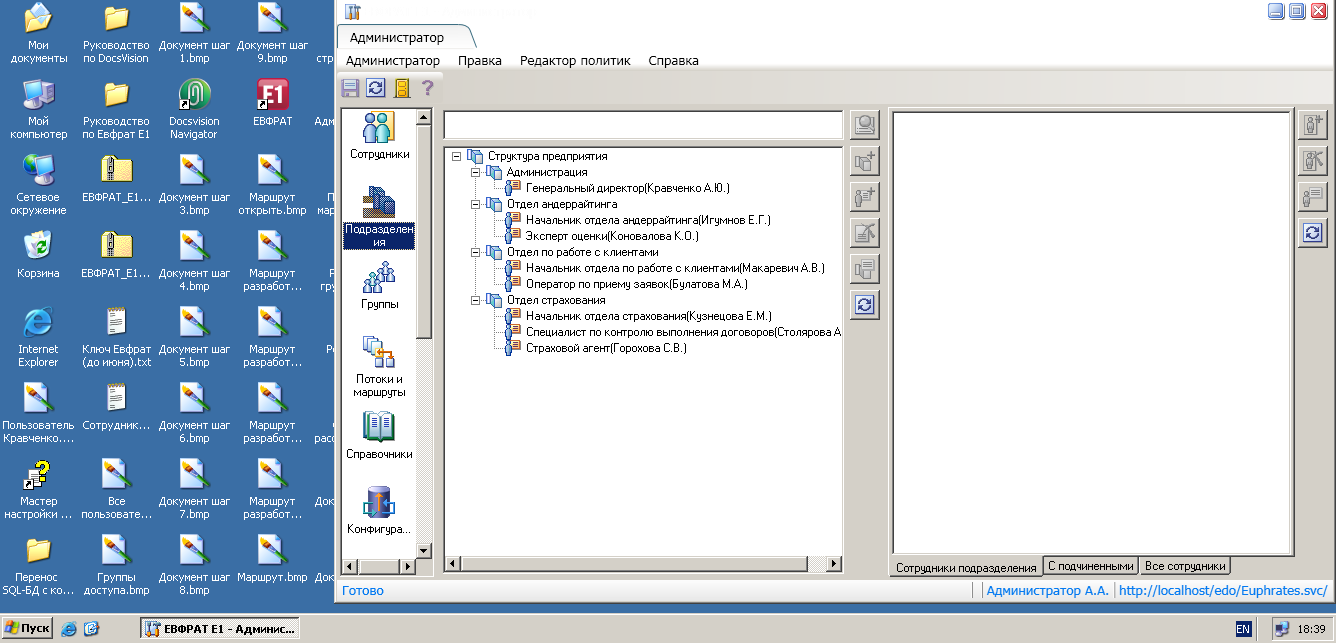Click the tree horizontal scroll right arrow
Image resolution: width=1336 pixels, height=643 pixels.
[x=834, y=565]
